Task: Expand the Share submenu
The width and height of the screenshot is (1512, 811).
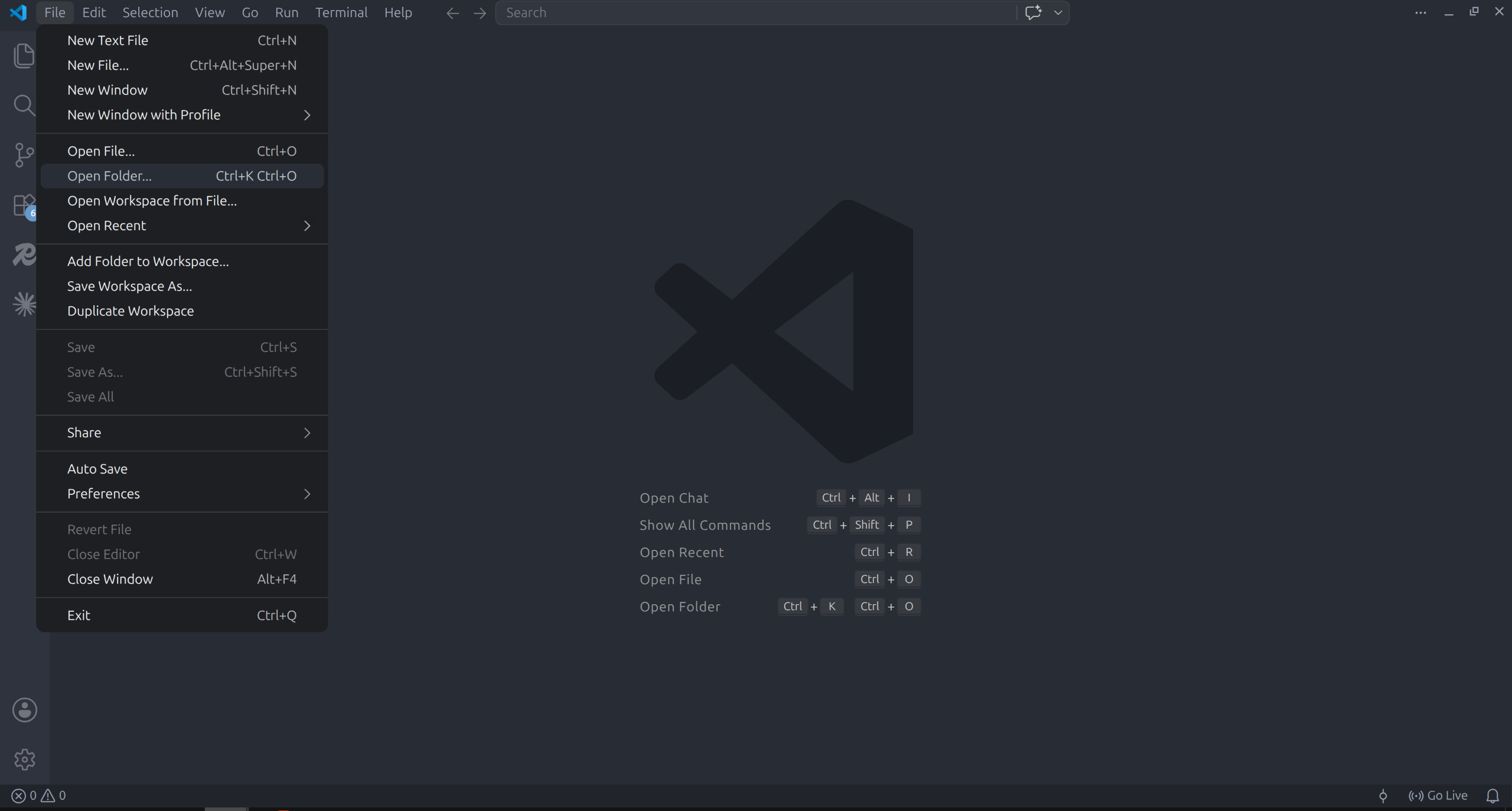Action: (x=182, y=433)
